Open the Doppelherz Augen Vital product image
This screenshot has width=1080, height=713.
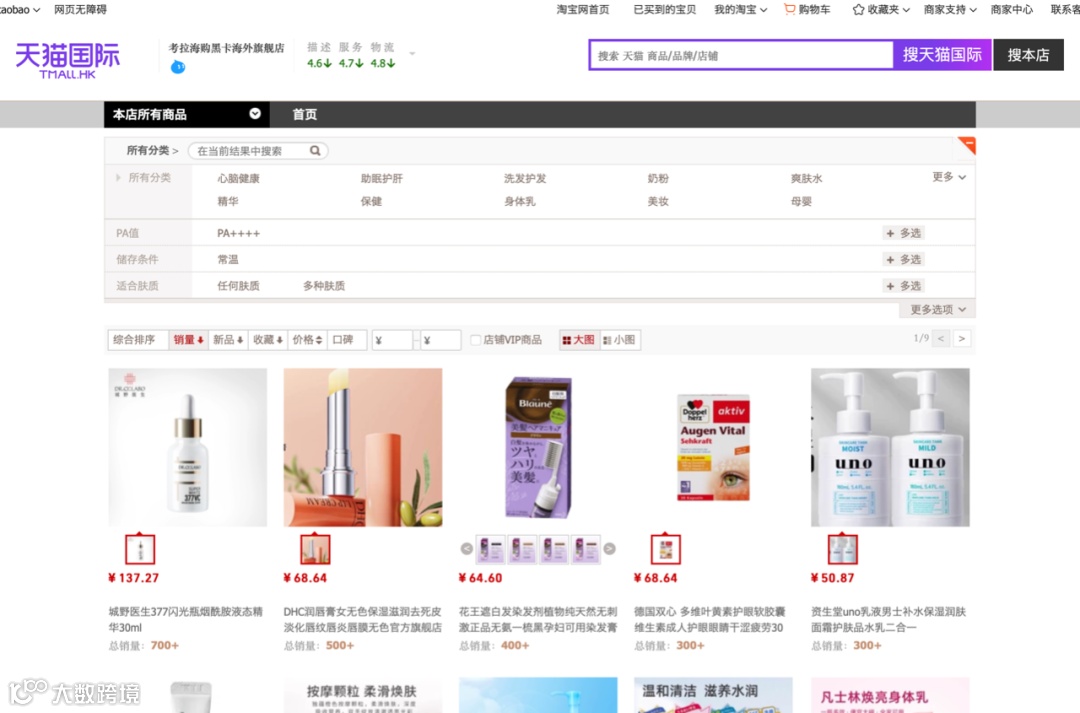[x=714, y=447]
